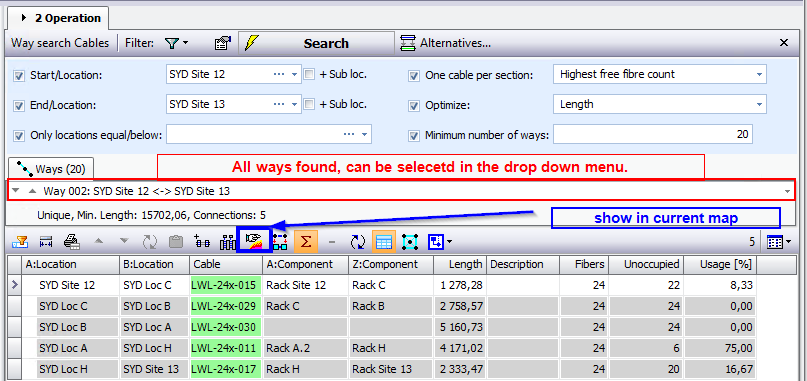Click the cyan zoom-to-fit nodes icon

tap(410, 241)
